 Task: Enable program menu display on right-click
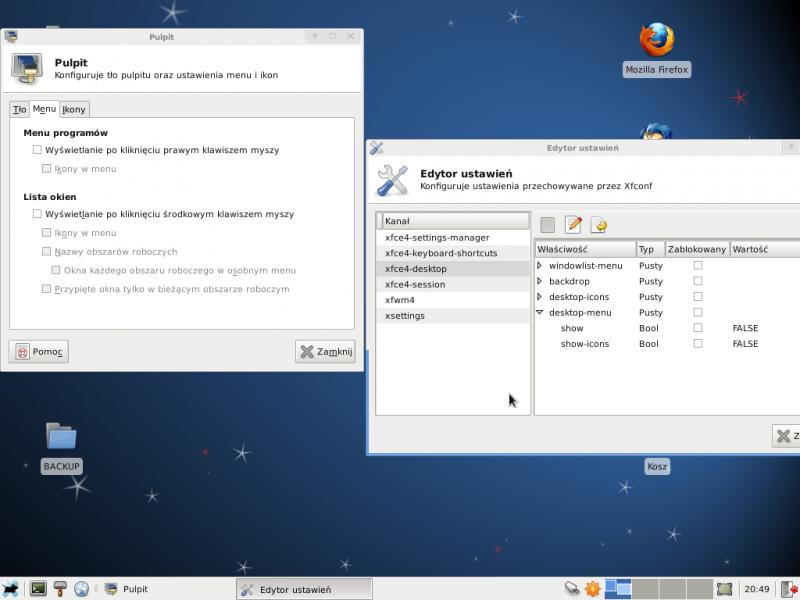click(37, 150)
